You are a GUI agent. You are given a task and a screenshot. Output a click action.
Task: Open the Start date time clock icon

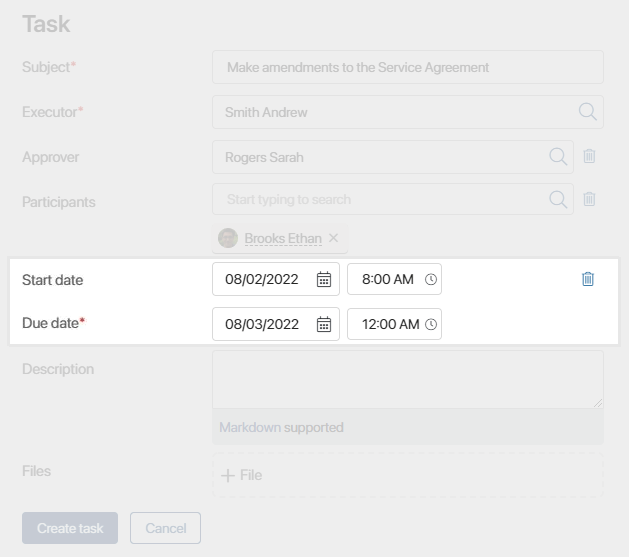tap(431, 280)
